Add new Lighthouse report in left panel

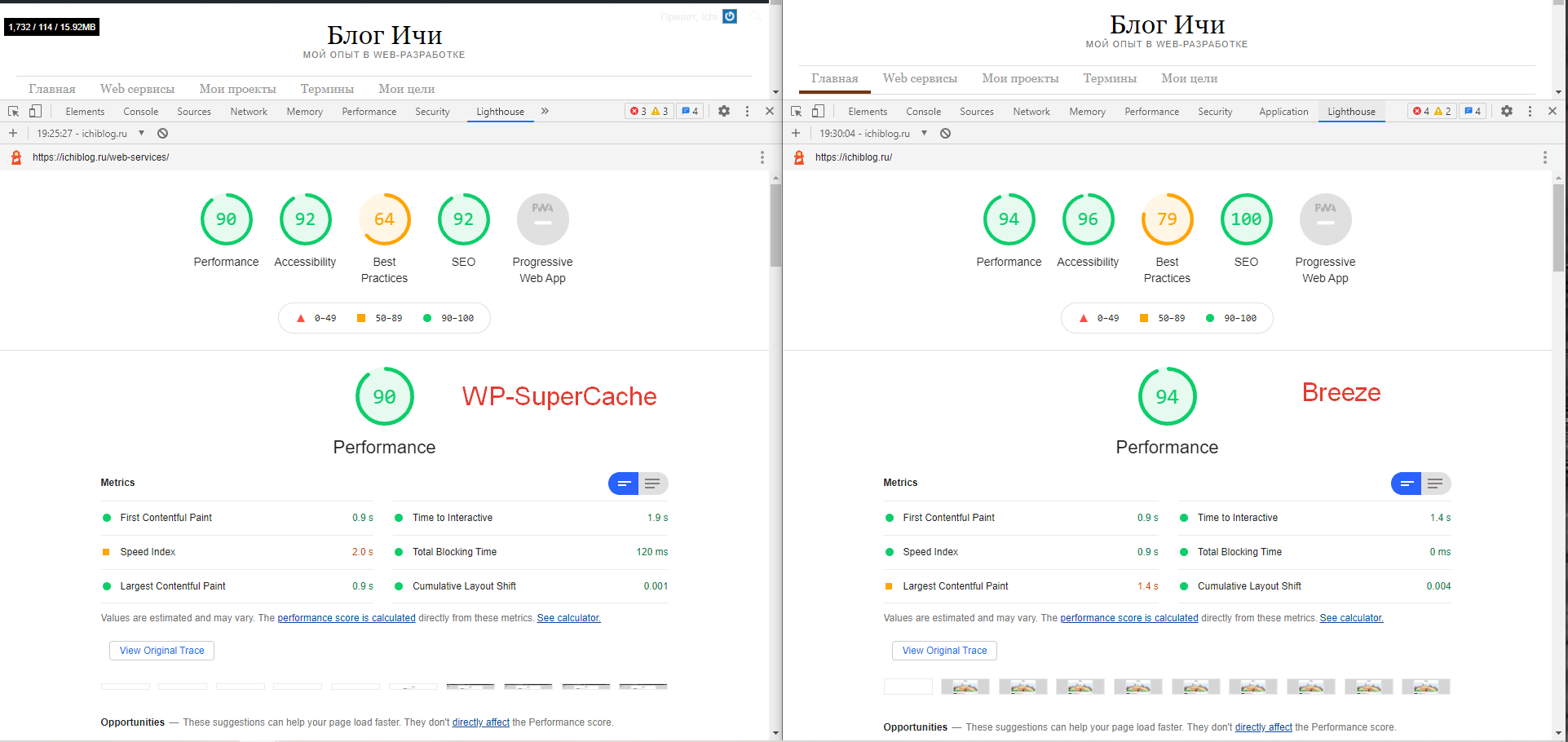tap(13, 133)
